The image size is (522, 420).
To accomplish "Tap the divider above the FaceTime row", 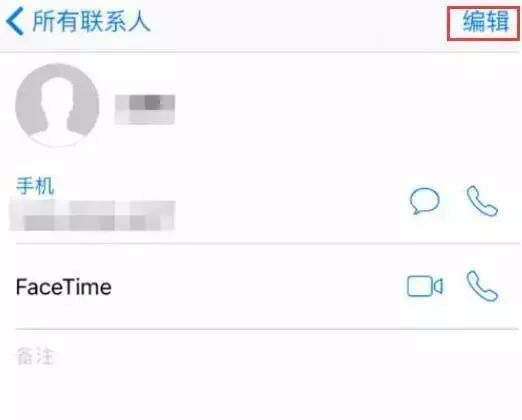I will [268, 244].
